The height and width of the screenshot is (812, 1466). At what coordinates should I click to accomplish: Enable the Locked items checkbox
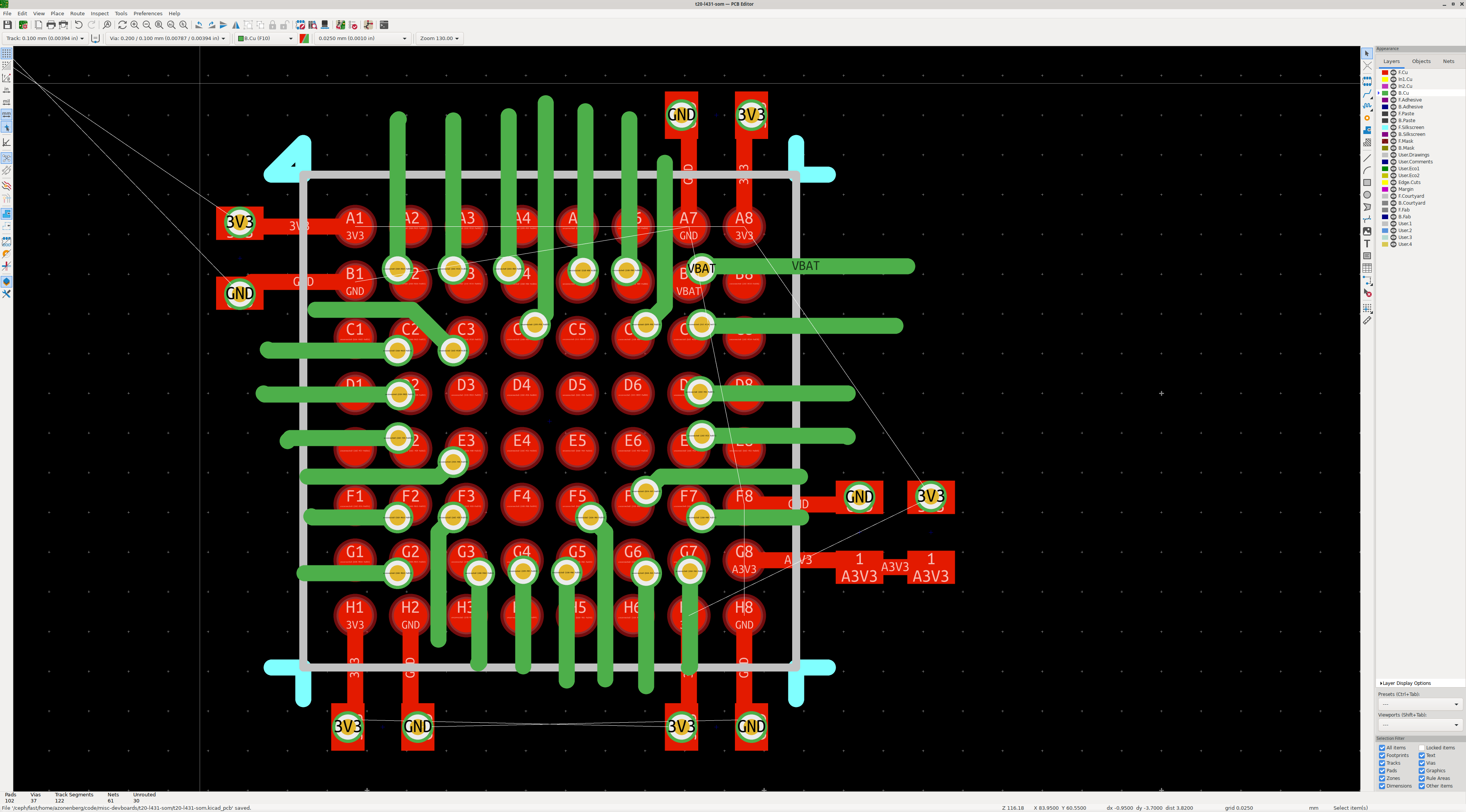tap(1422, 748)
